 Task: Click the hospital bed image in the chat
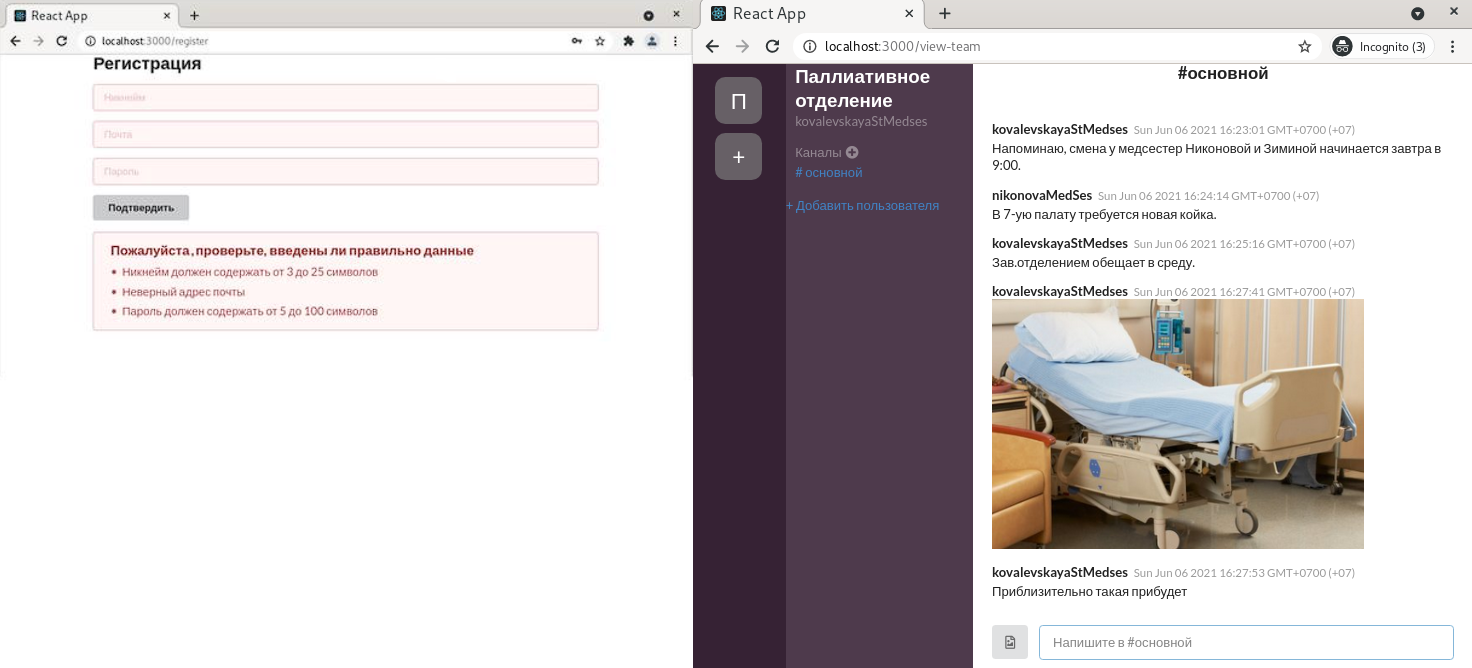coord(1177,423)
